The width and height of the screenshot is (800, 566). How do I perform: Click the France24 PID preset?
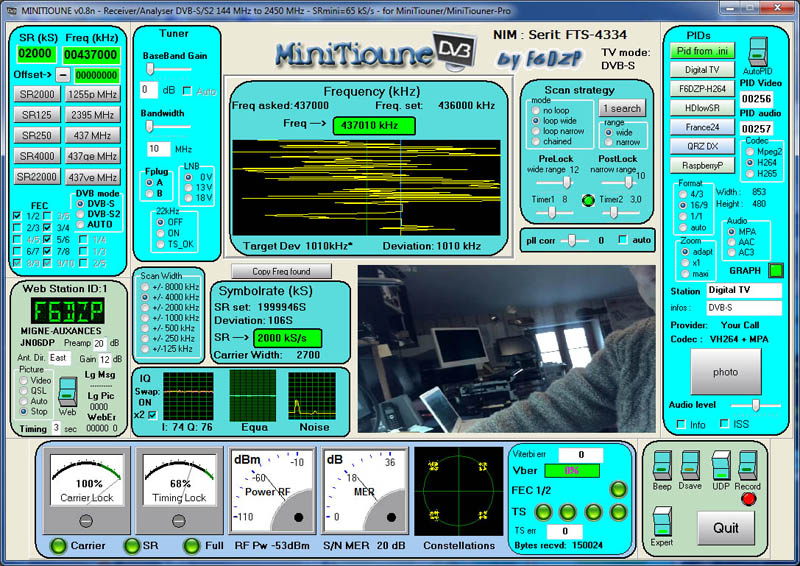coord(703,127)
